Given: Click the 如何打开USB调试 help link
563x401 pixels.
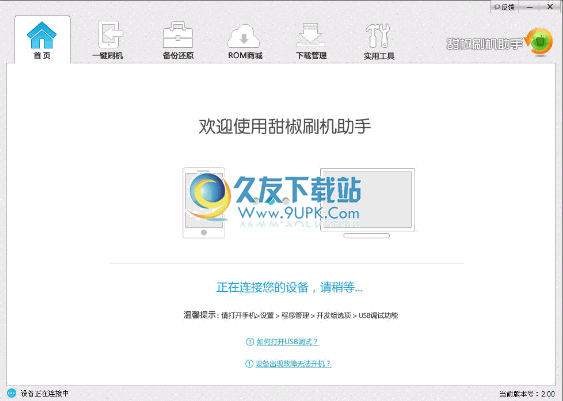Looking at the screenshot, I should pyautogui.click(x=287, y=341).
